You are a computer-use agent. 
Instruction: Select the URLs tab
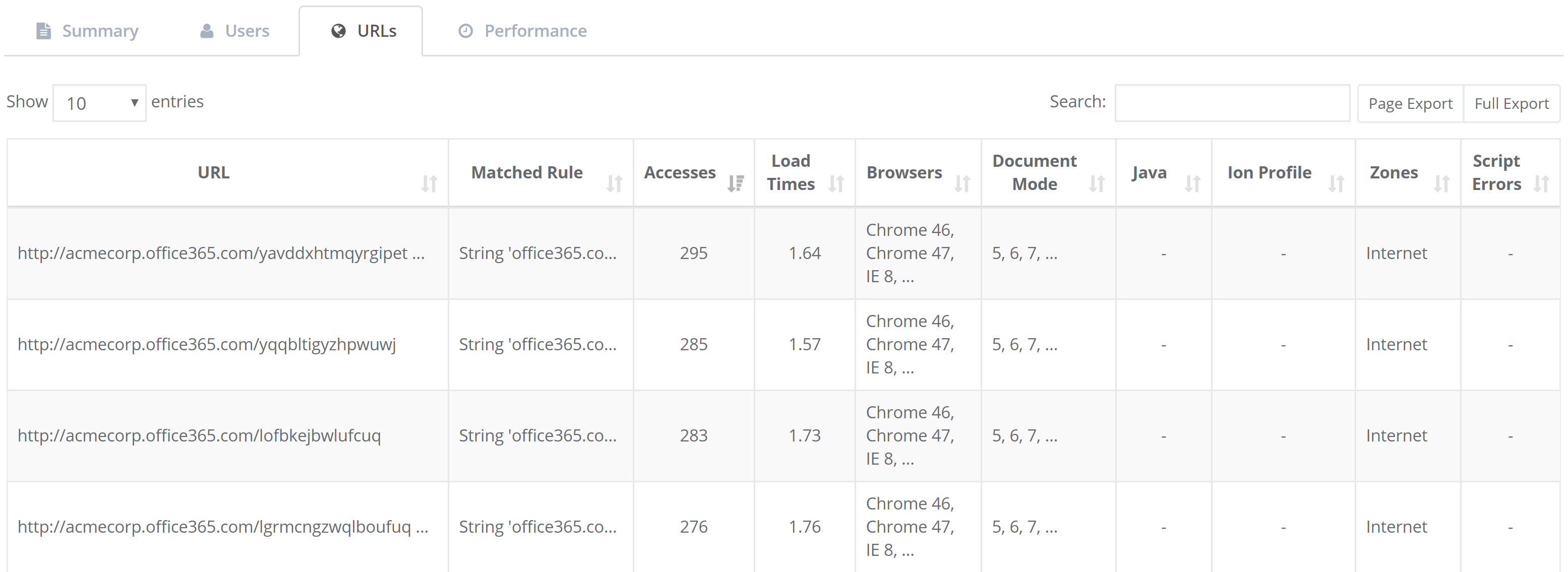point(364,31)
